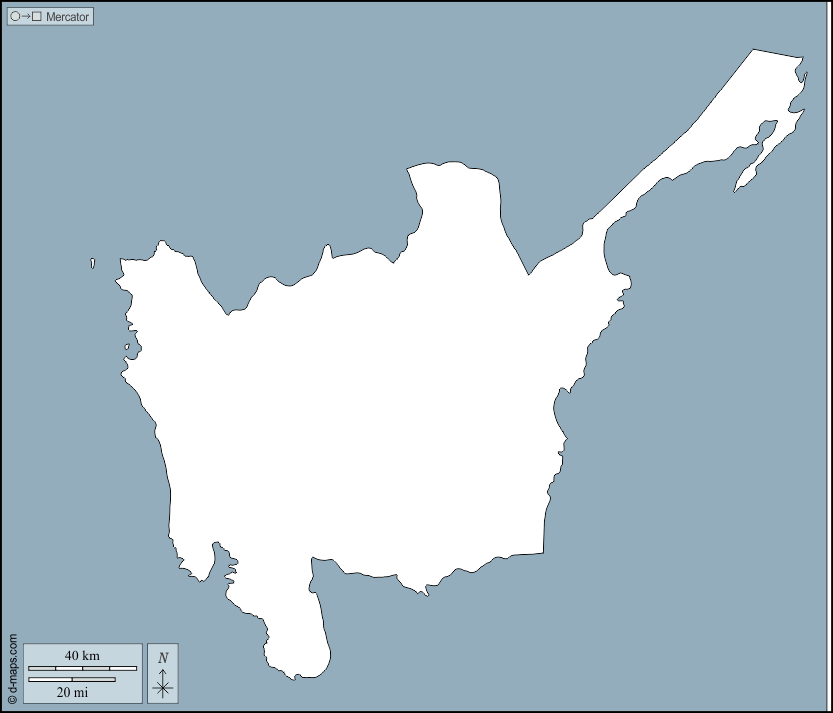
Task: Click the 20 mi scale text
Action: point(72,692)
